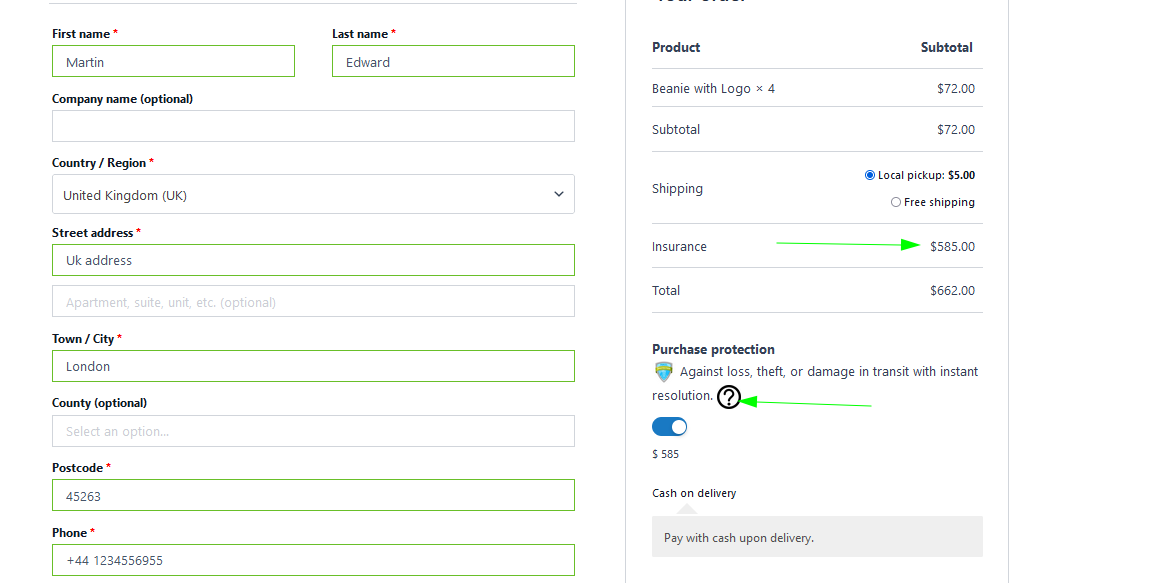Focus the Company name text field
The height and width of the screenshot is (583, 1151).
pyautogui.click(x=313, y=127)
